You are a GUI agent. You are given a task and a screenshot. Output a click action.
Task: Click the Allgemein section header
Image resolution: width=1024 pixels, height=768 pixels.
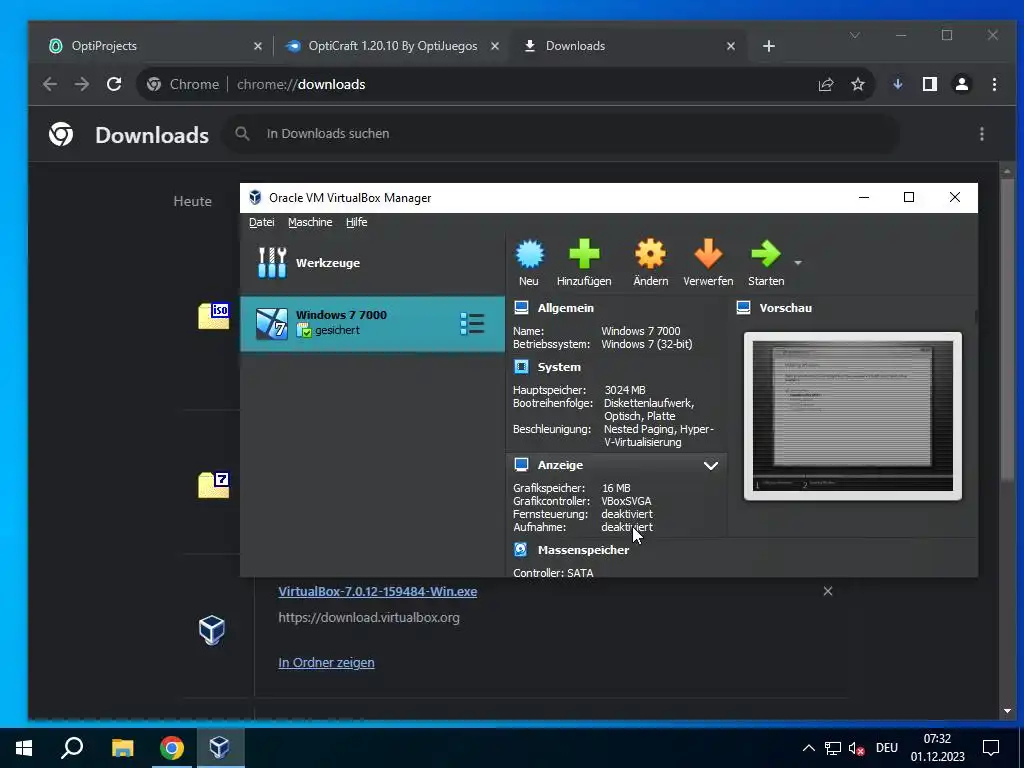click(566, 308)
